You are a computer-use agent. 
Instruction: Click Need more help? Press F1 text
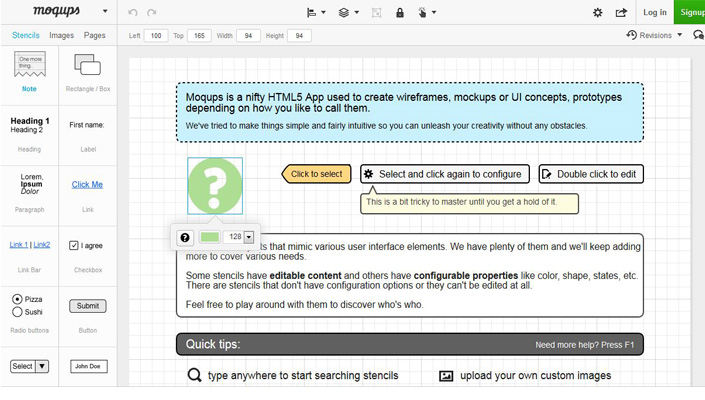(585, 345)
